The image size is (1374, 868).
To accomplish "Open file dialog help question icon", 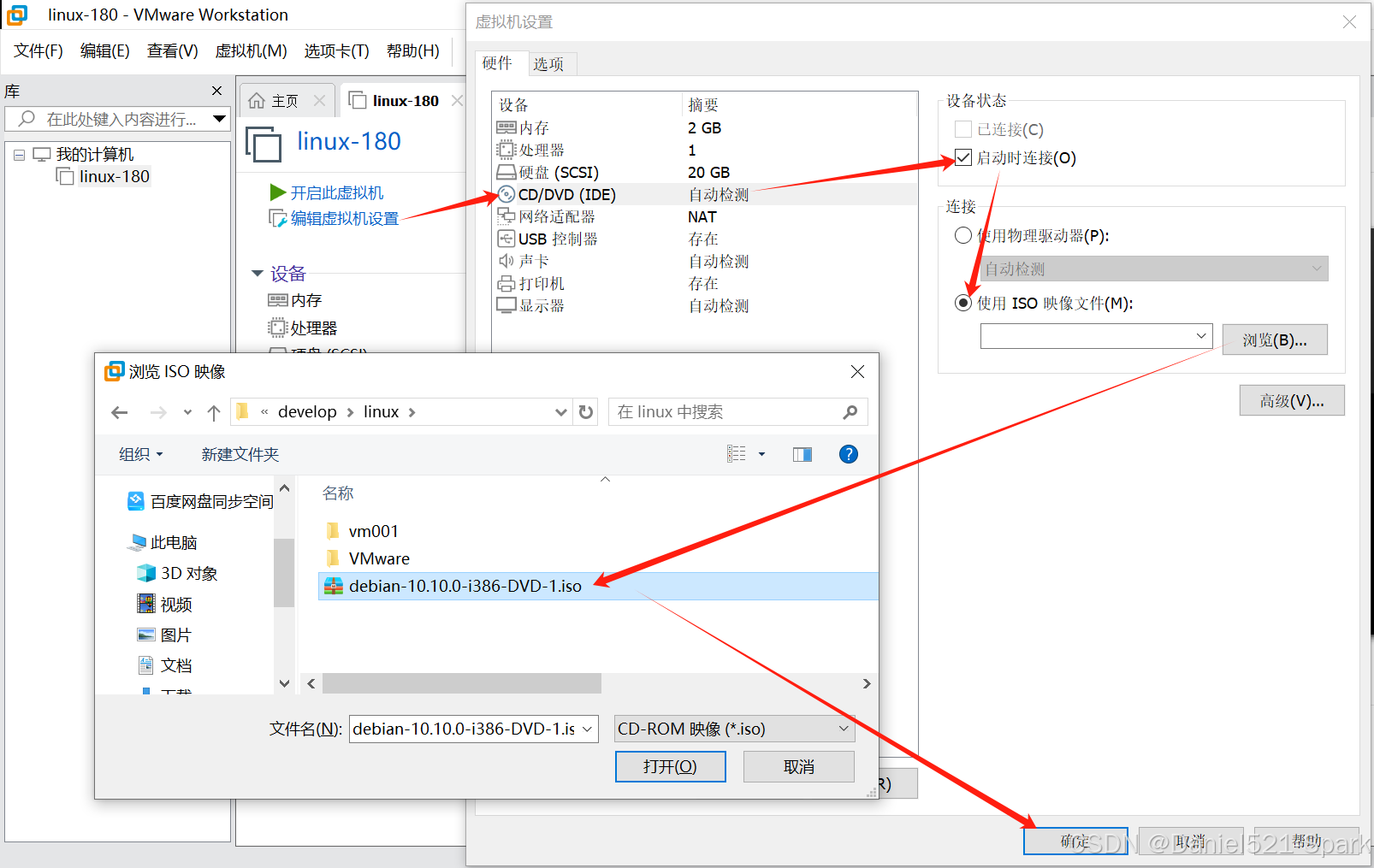I will [x=849, y=454].
